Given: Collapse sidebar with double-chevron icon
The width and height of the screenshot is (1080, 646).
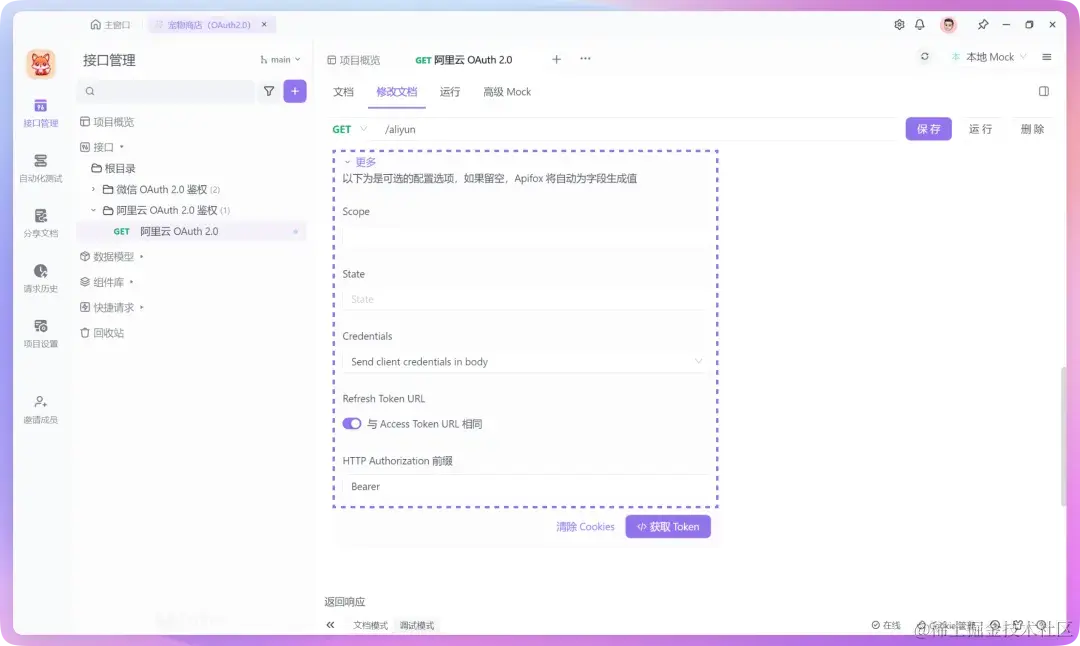Looking at the screenshot, I should [x=331, y=625].
